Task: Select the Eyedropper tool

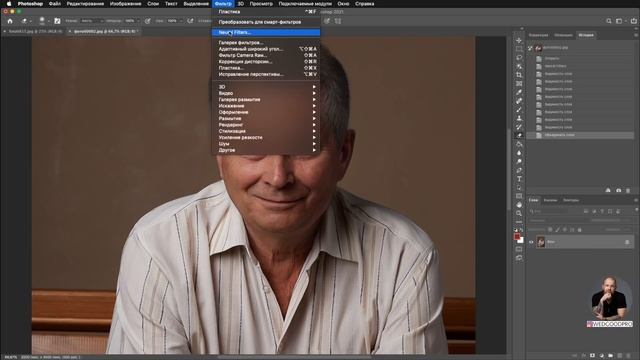Action: [519, 92]
